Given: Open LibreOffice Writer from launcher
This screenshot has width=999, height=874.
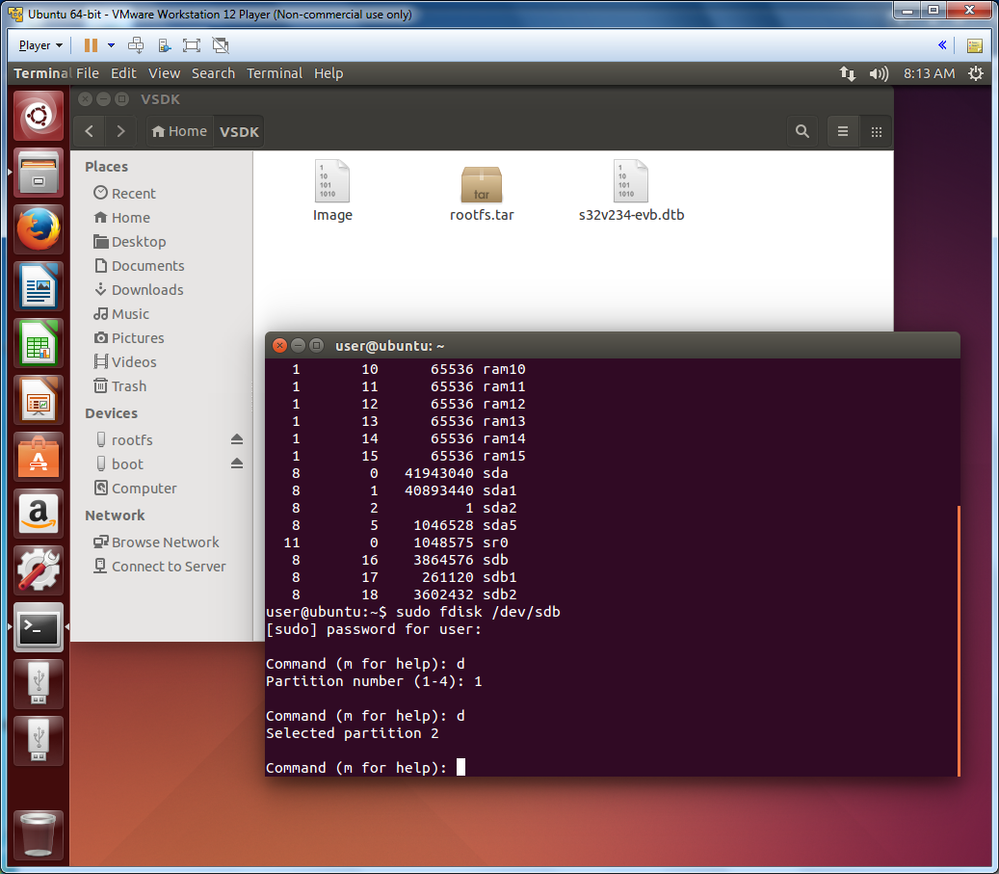Looking at the screenshot, I should (x=38, y=286).
